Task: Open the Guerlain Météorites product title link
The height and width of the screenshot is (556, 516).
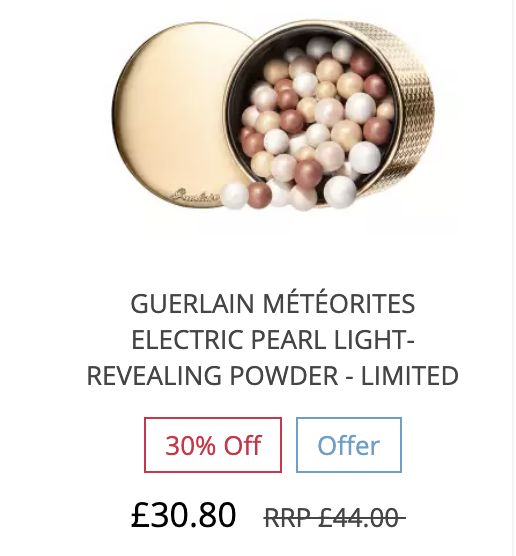Action: (273, 339)
